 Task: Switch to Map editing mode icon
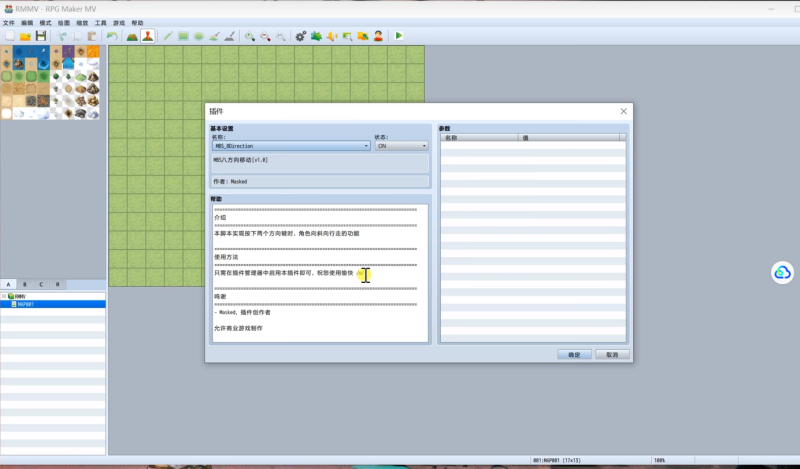point(132,36)
